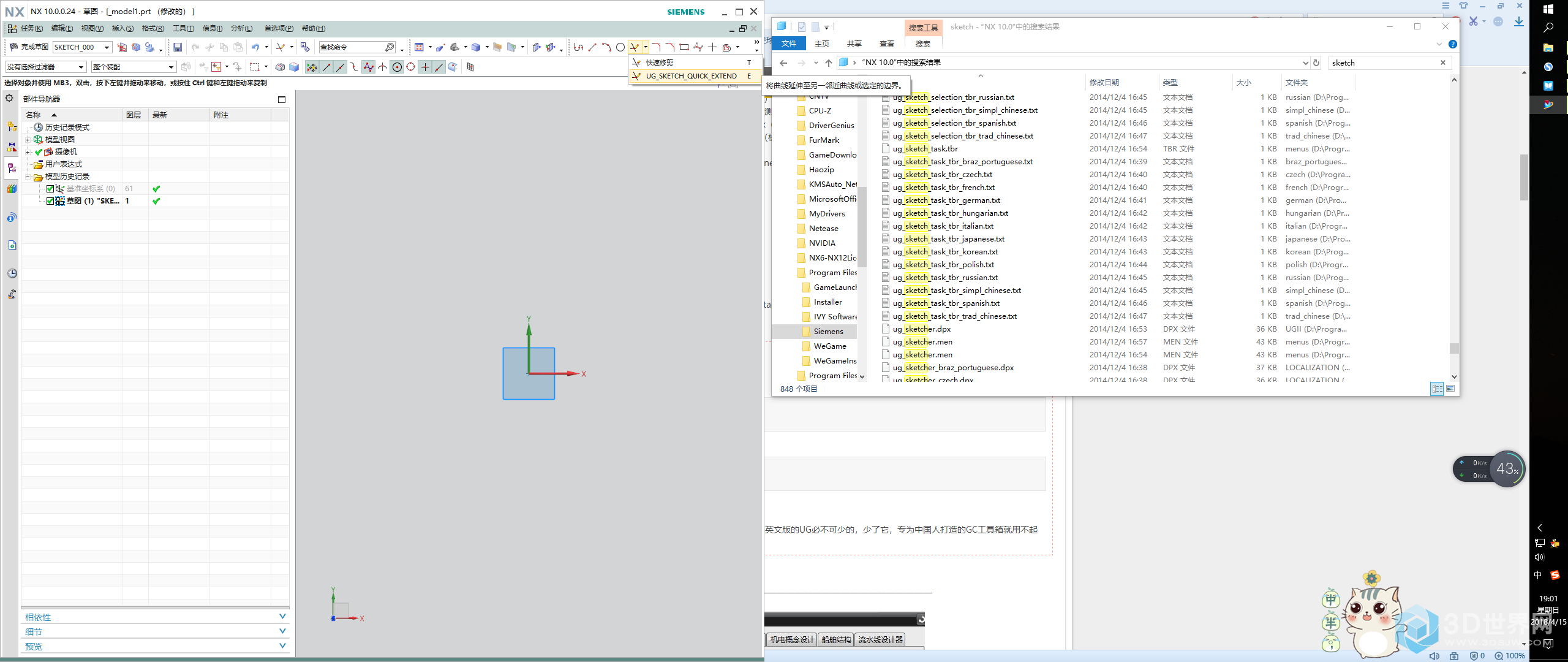Click the Explorer back arrow button
The width and height of the screenshot is (1568, 662).
point(783,63)
